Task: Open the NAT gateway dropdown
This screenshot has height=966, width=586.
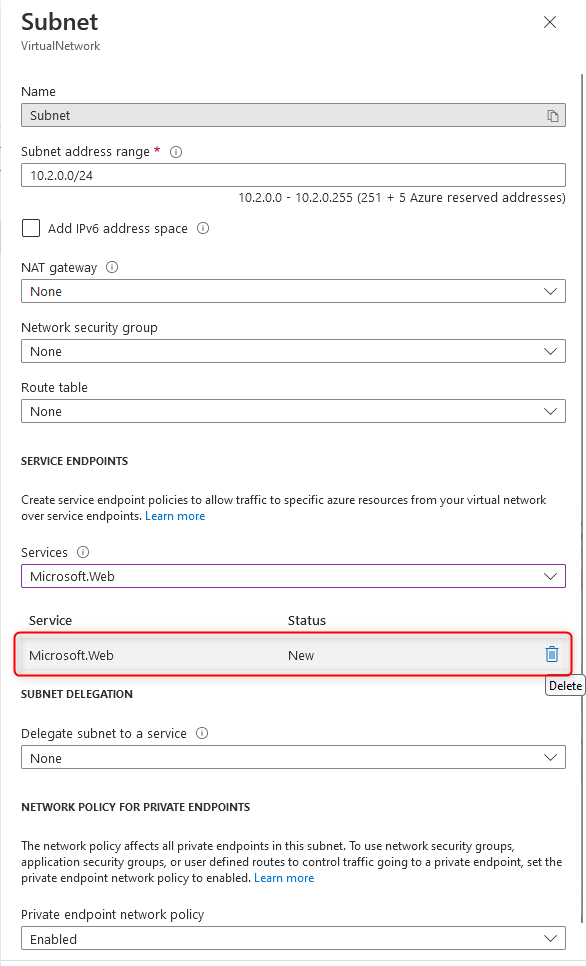Action: coord(293,291)
